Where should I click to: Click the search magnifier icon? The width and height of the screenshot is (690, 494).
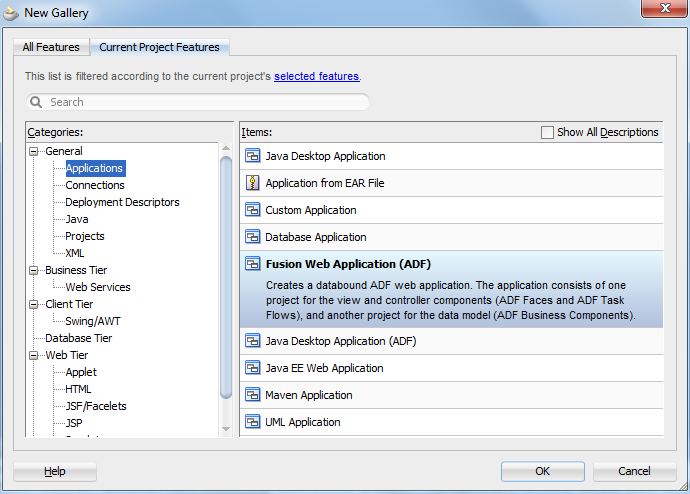[36, 102]
